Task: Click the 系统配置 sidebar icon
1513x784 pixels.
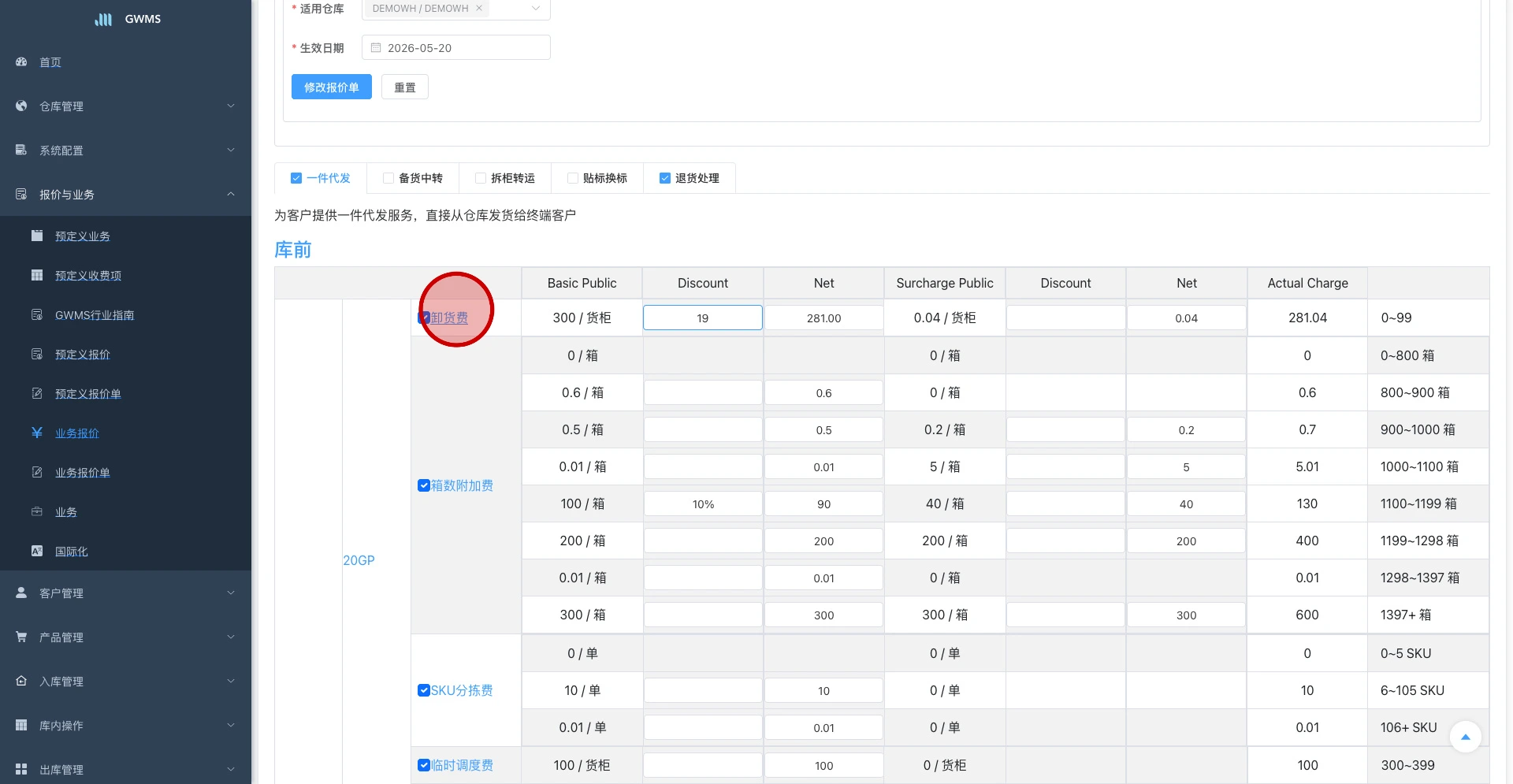Action: tap(21, 150)
